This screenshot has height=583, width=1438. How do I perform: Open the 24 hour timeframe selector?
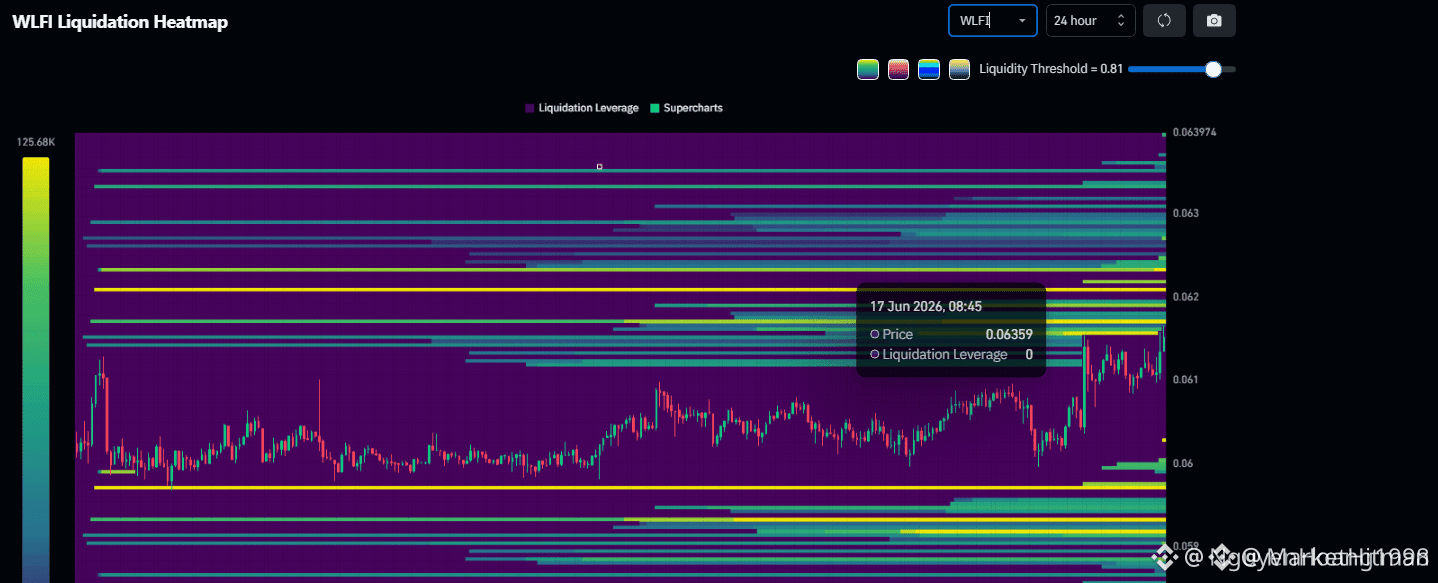[1090, 20]
